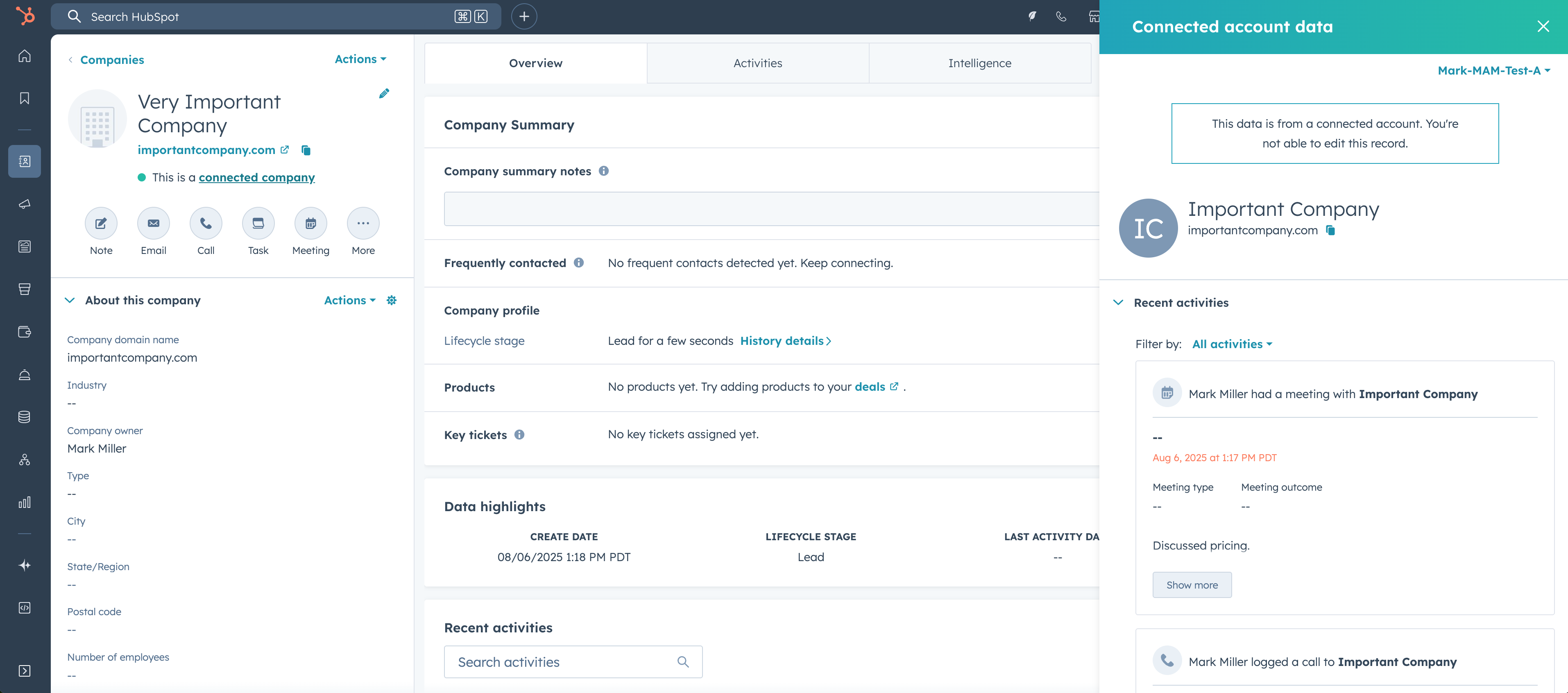Click the connected company link
This screenshot has width=1568, height=693.
[257, 177]
